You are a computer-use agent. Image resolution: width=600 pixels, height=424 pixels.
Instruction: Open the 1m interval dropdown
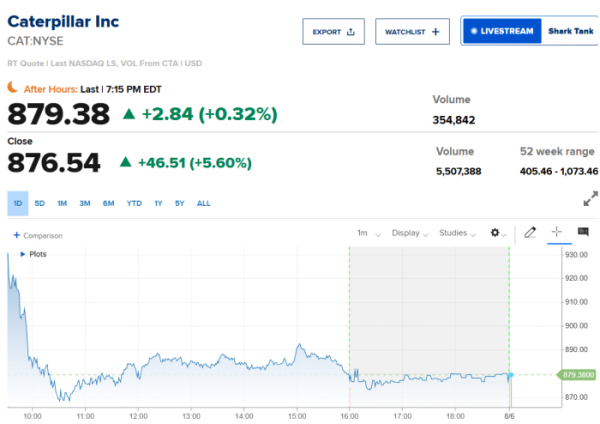[369, 233]
